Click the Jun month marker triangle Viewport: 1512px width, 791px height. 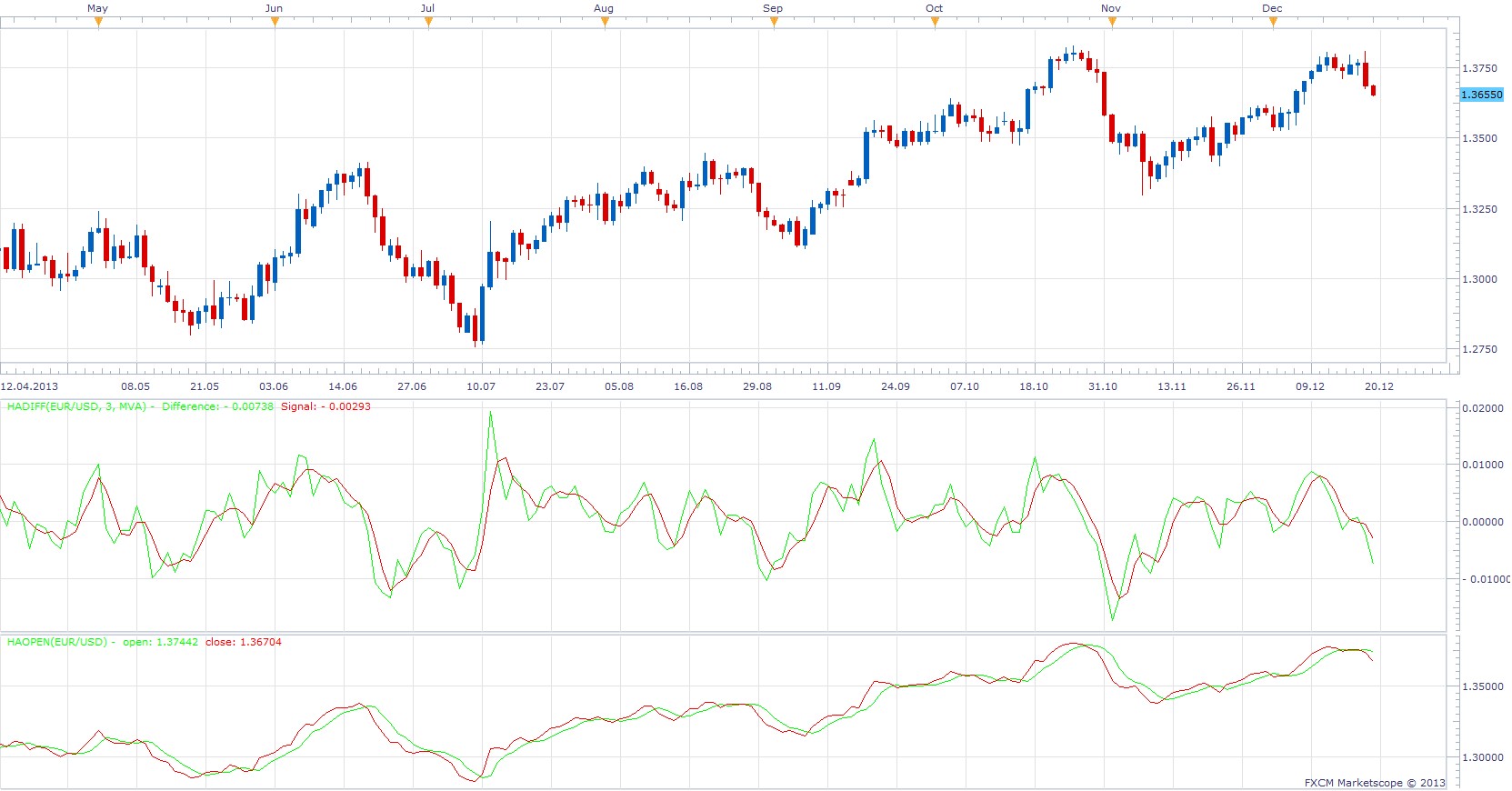click(x=275, y=22)
